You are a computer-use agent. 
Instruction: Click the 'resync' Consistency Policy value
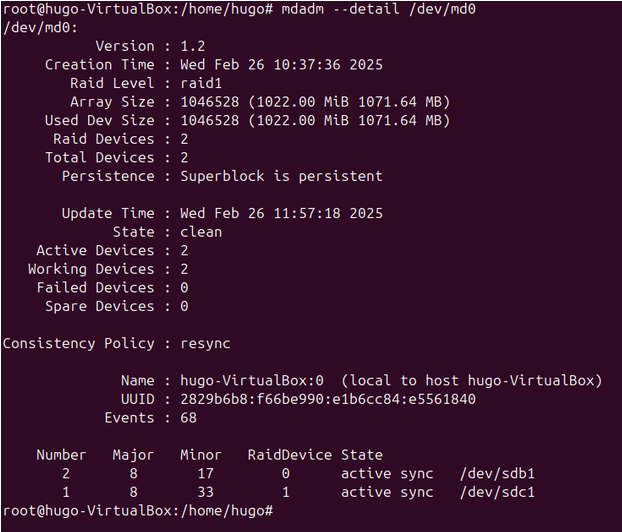tap(205, 343)
